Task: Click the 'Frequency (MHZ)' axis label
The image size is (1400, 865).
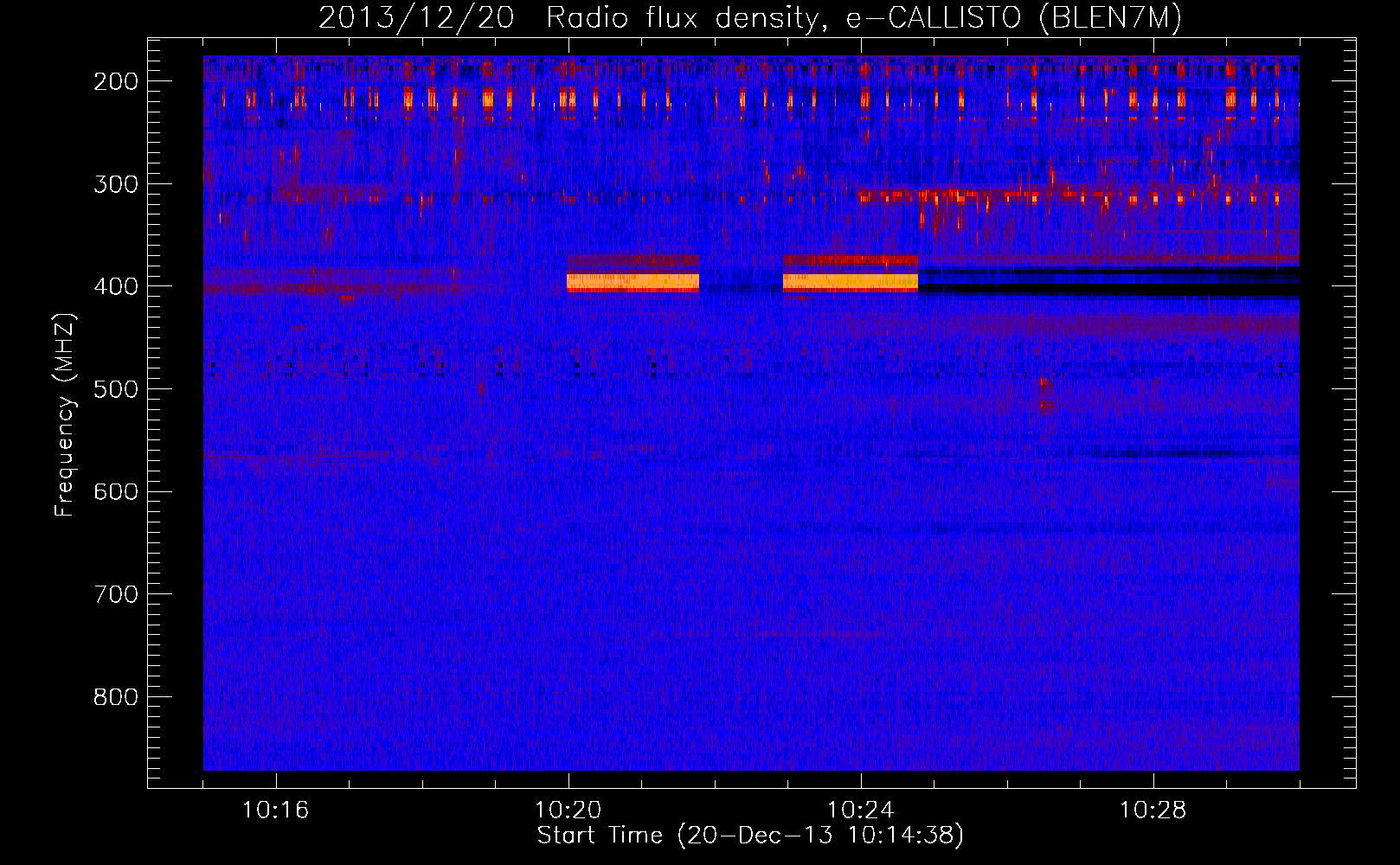Action: coord(65,414)
